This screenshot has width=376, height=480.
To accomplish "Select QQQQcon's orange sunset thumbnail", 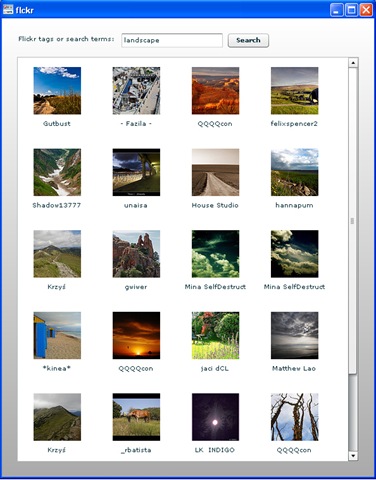I will click(136, 336).
